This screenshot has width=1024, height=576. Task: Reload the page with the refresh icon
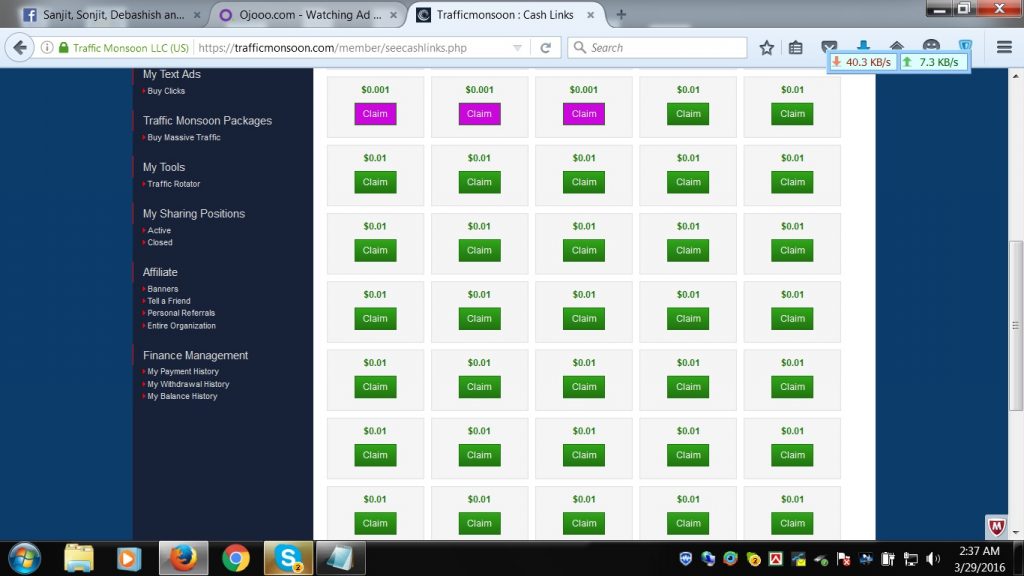546,47
